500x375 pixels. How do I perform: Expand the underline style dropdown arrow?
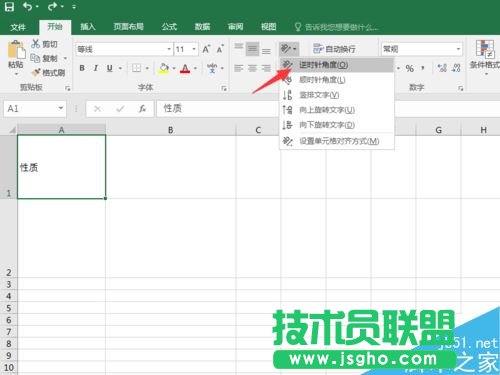pos(120,68)
